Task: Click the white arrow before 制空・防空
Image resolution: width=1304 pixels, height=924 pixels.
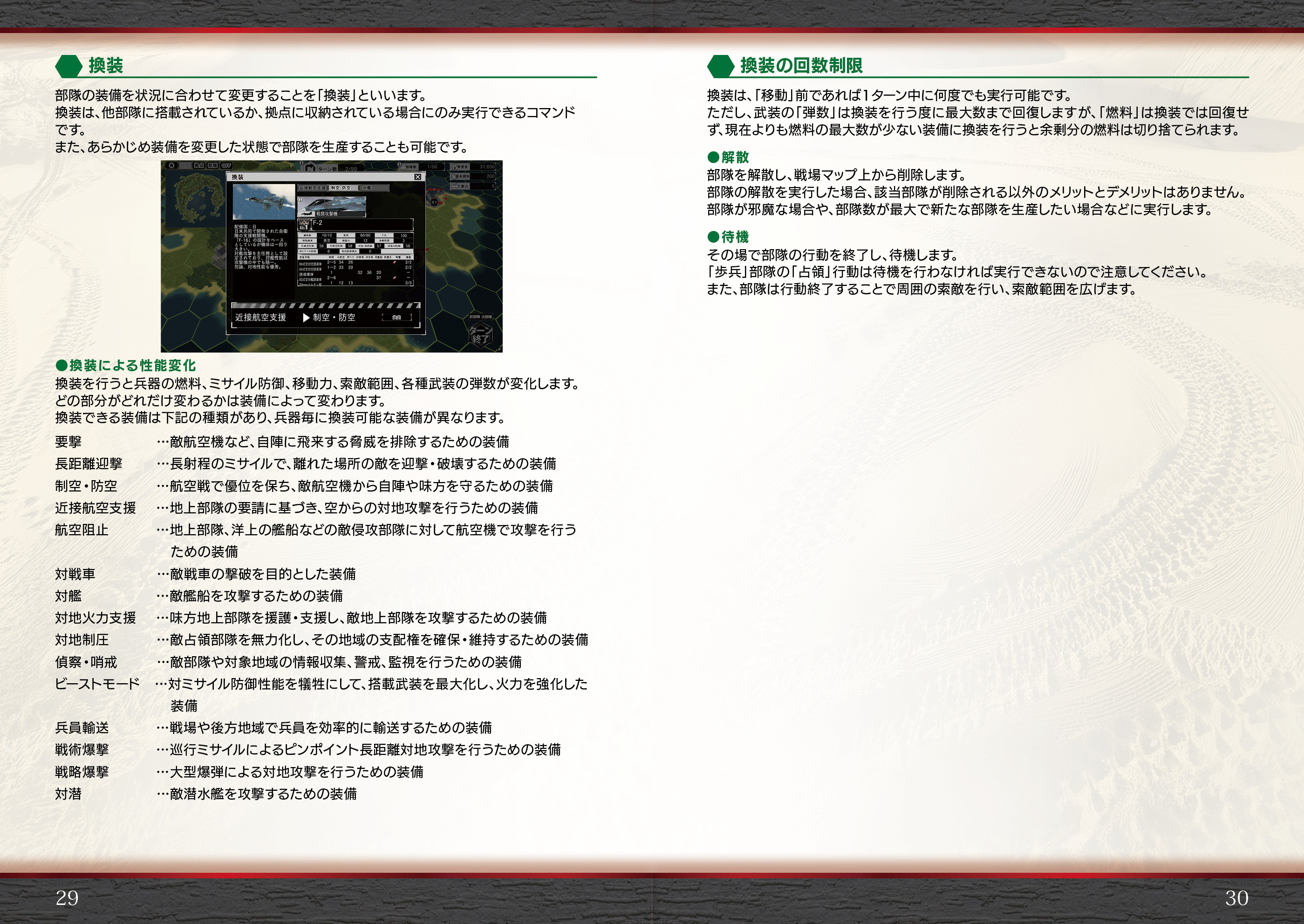Action: point(306,318)
